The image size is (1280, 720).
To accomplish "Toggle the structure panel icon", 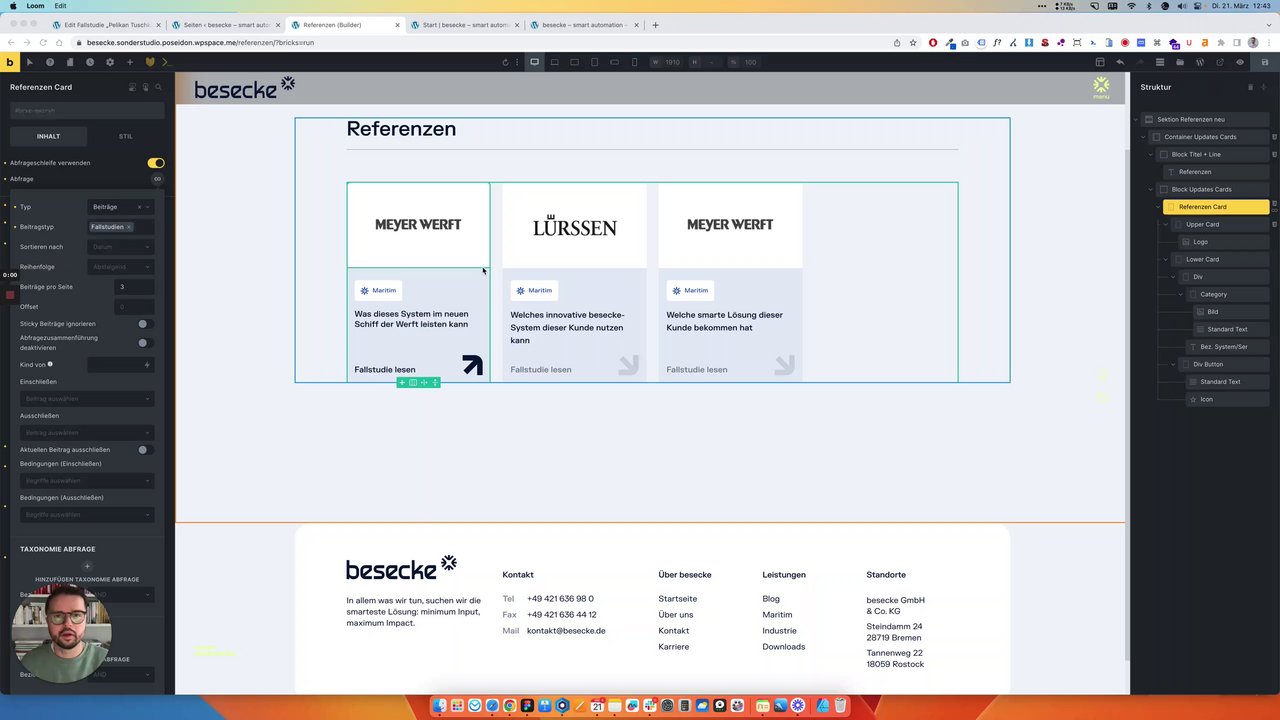I will [1160, 62].
